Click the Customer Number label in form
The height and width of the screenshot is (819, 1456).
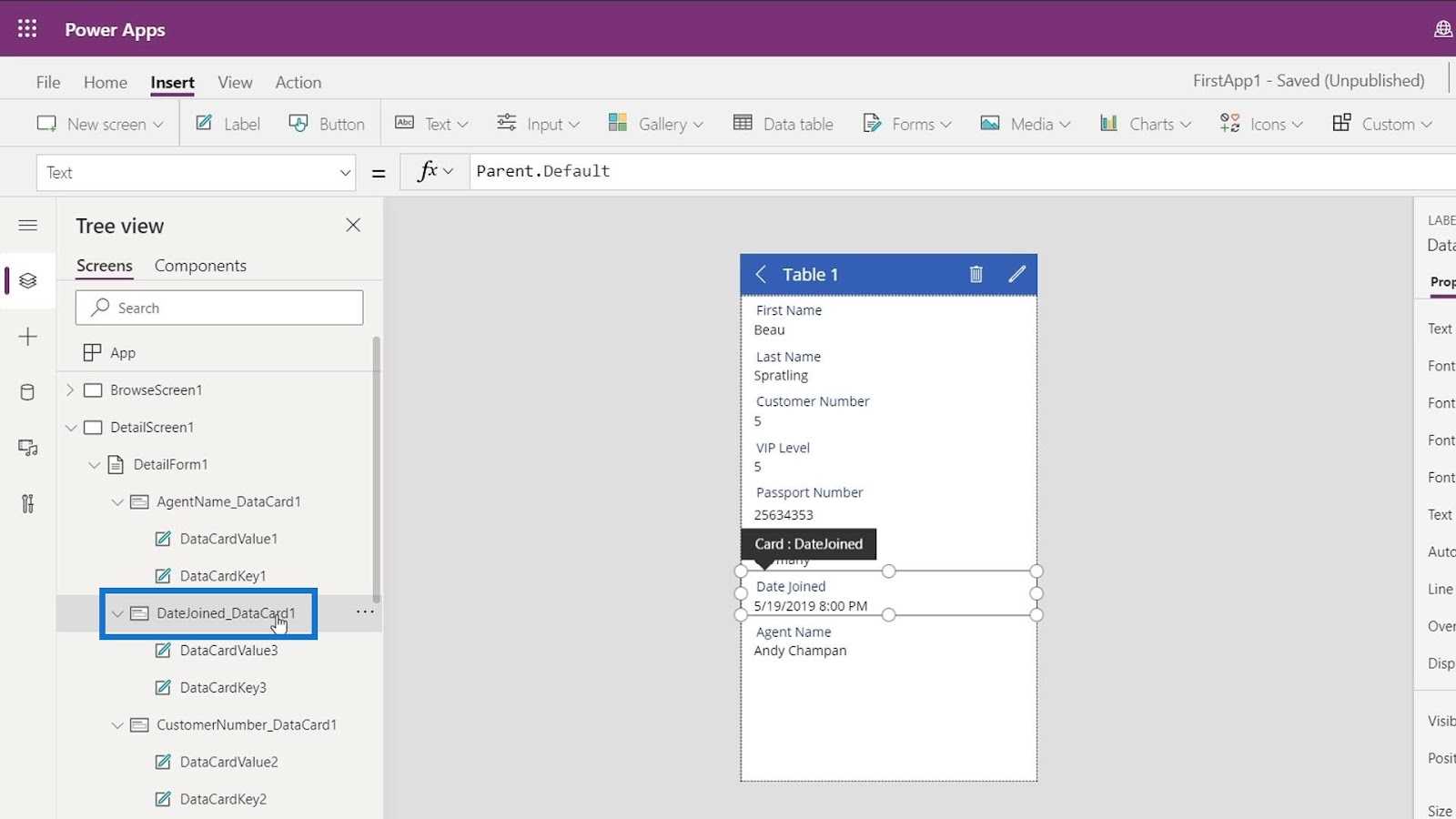click(x=813, y=401)
